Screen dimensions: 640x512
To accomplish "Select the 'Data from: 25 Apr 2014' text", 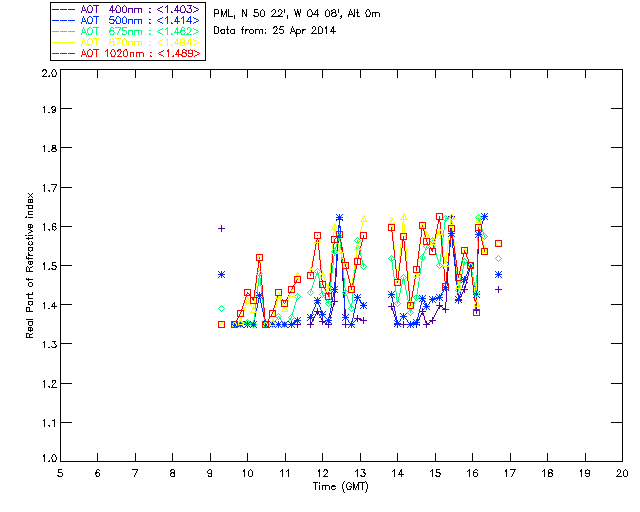I will pos(274,31).
